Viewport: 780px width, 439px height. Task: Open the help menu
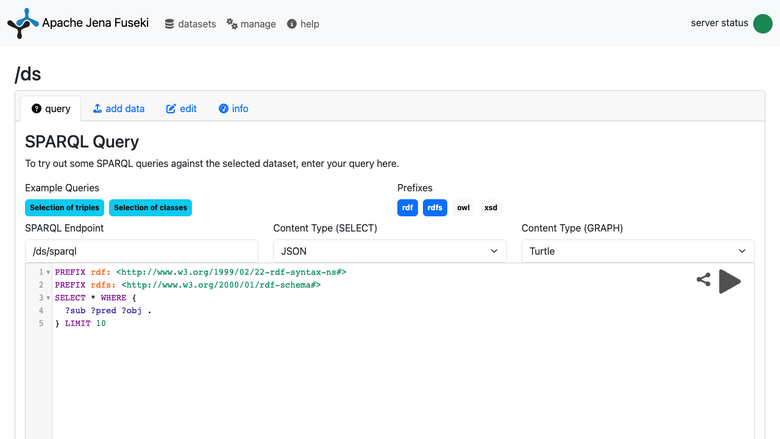[303, 24]
